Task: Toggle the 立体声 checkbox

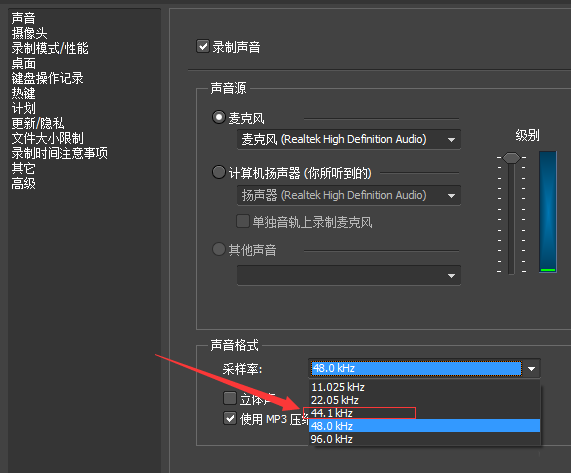Action: 230,398
